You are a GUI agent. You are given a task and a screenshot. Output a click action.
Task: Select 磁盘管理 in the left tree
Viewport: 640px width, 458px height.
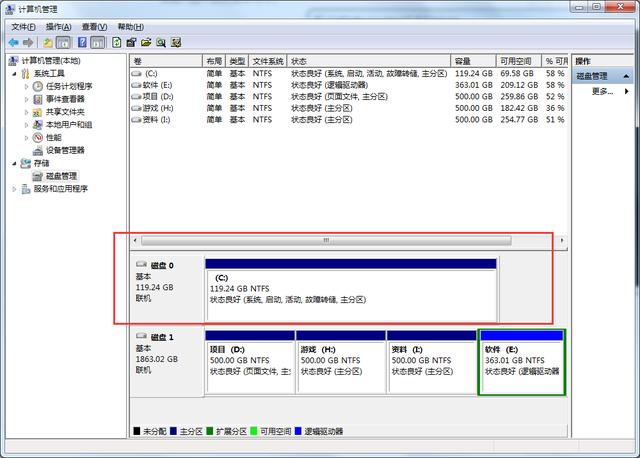pyautogui.click(x=60, y=175)
